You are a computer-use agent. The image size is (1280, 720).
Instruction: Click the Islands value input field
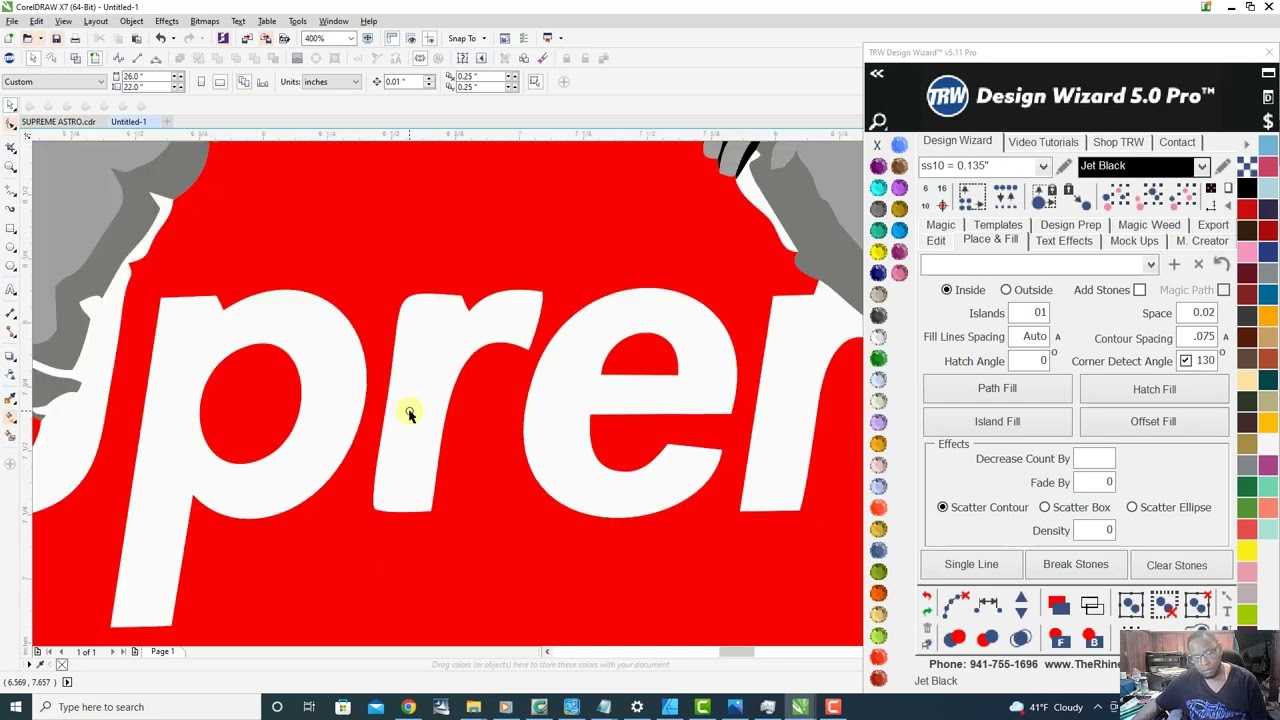click(1028, 313)
